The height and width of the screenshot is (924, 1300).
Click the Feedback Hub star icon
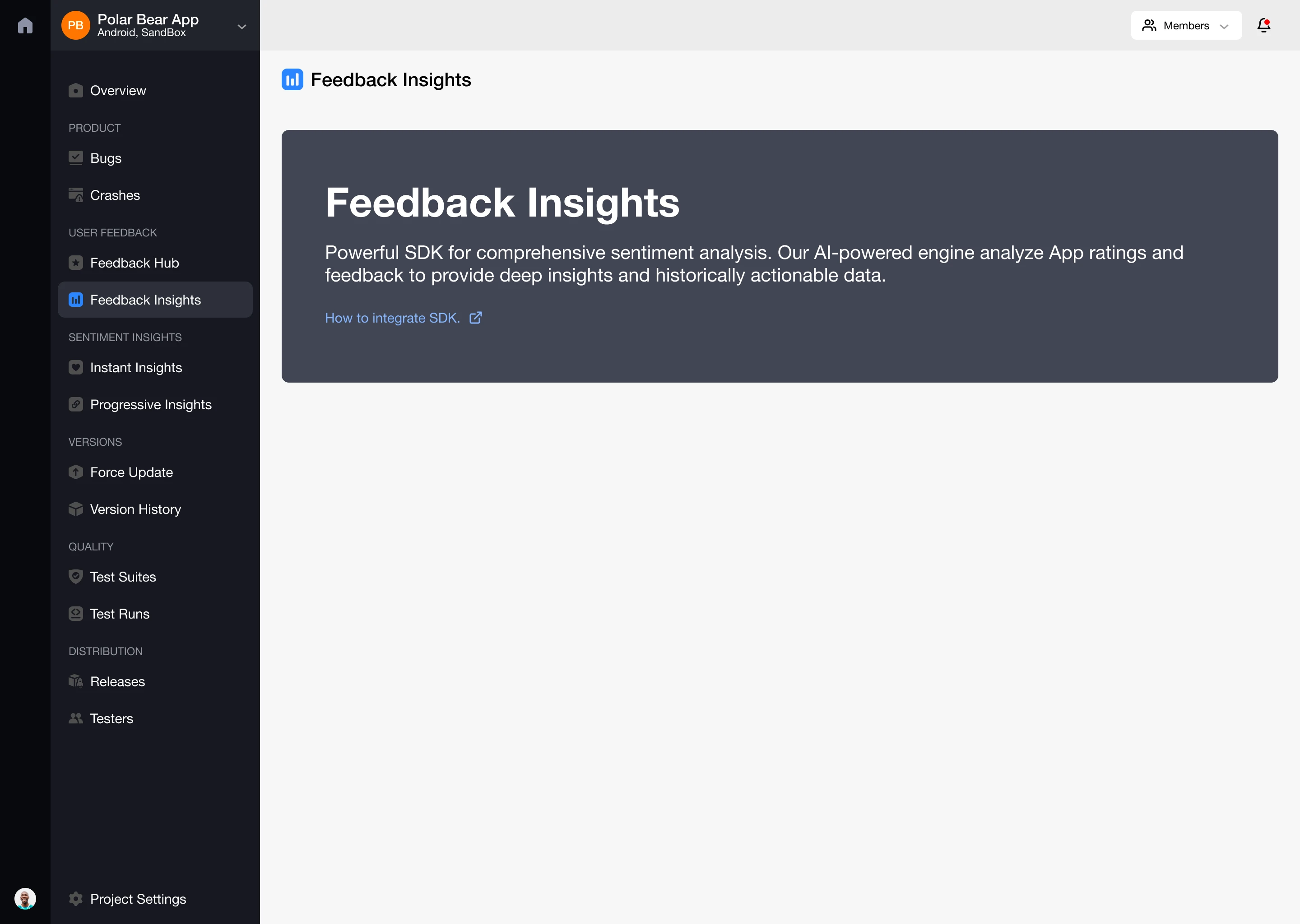click(76, 263)
